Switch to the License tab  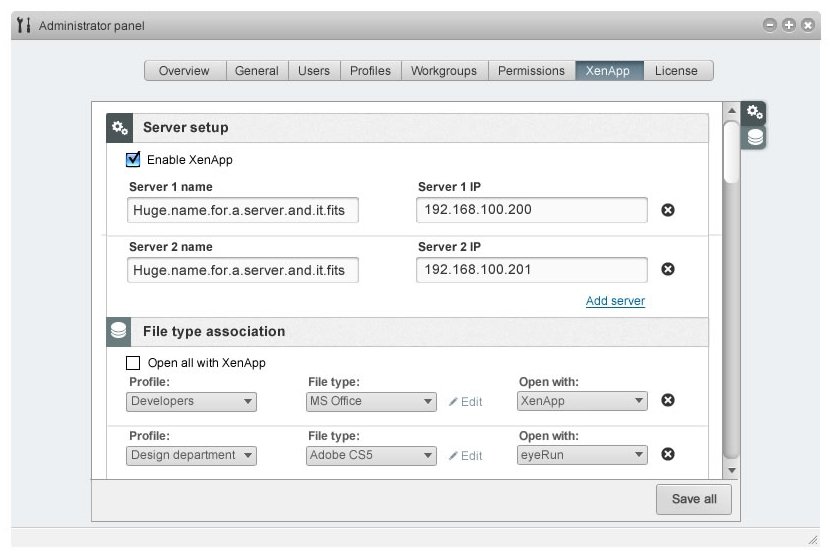click(x=677, y=70)
